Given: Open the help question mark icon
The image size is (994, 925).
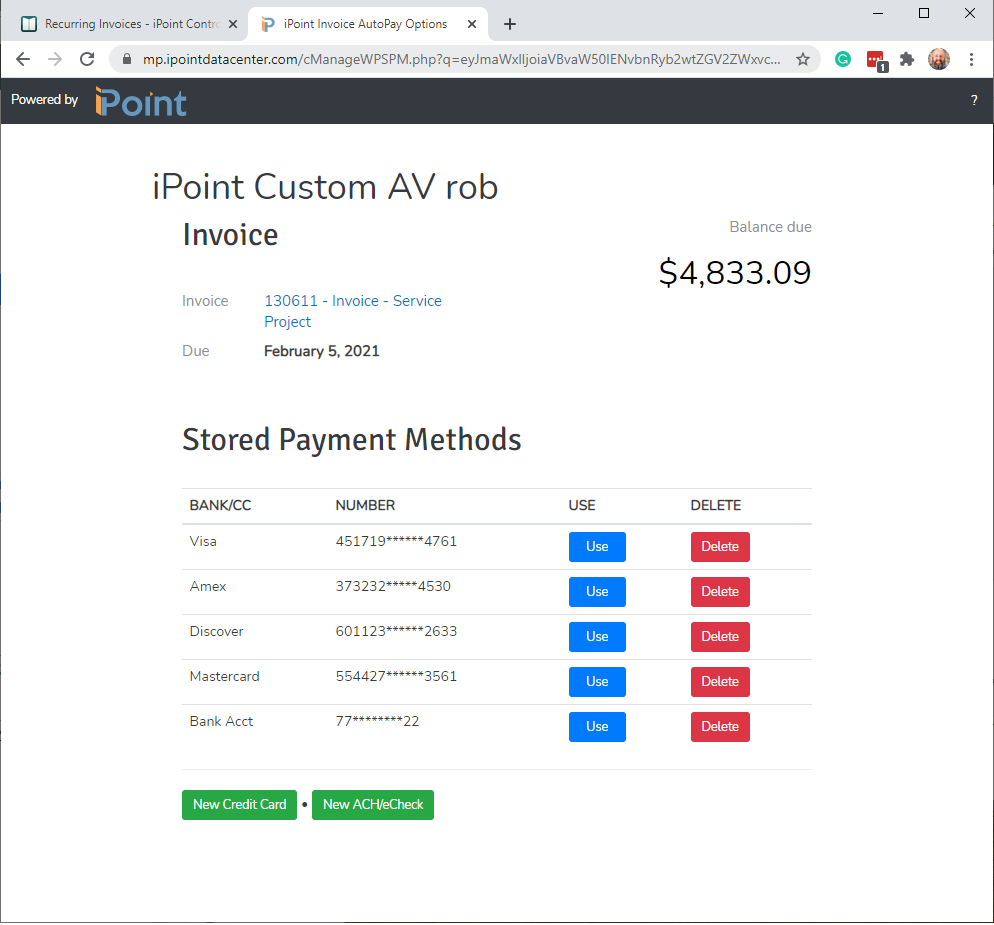Looking at the screenshot, I should (x=974, y=100).
